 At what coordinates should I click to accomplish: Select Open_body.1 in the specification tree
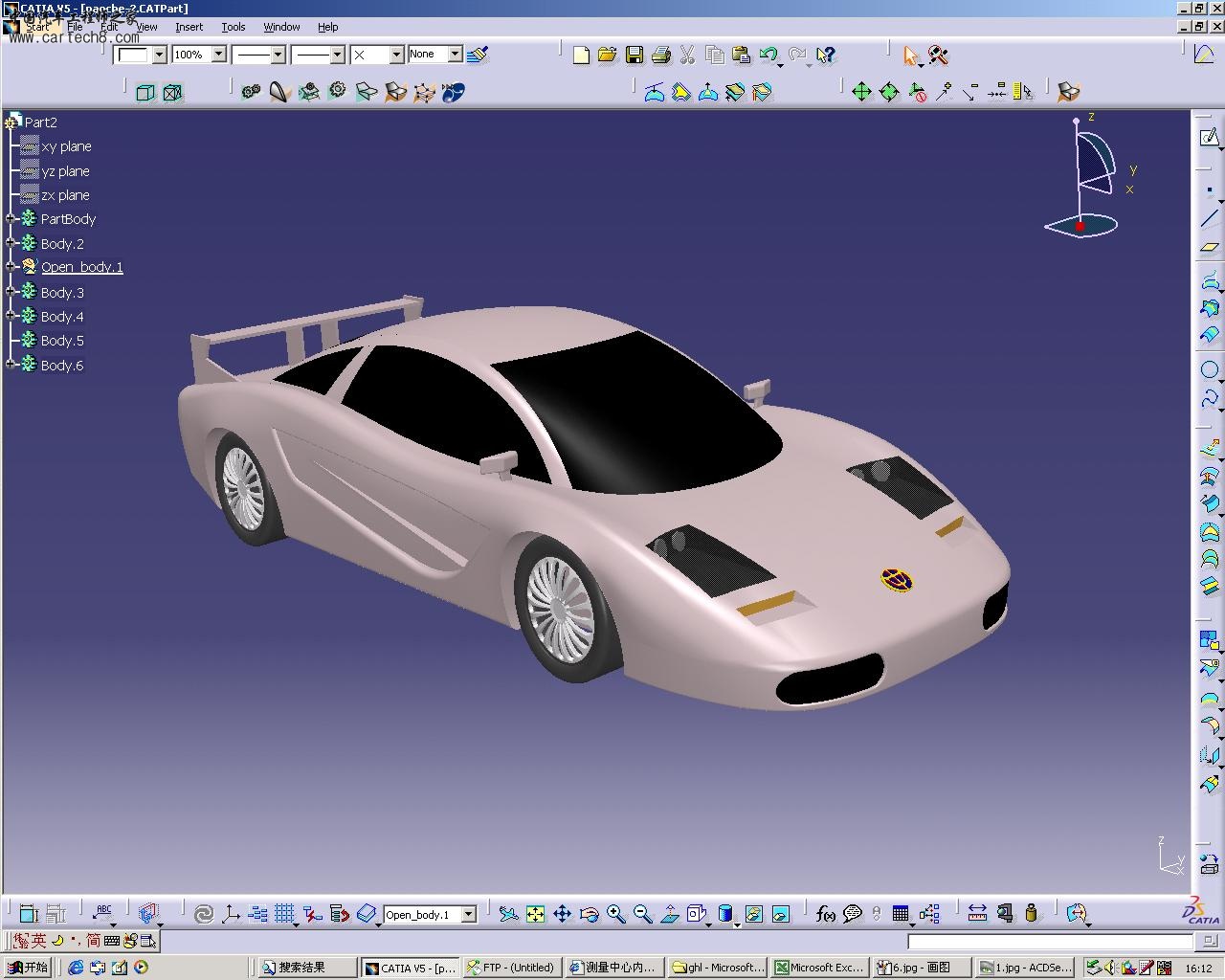(81, 267)
